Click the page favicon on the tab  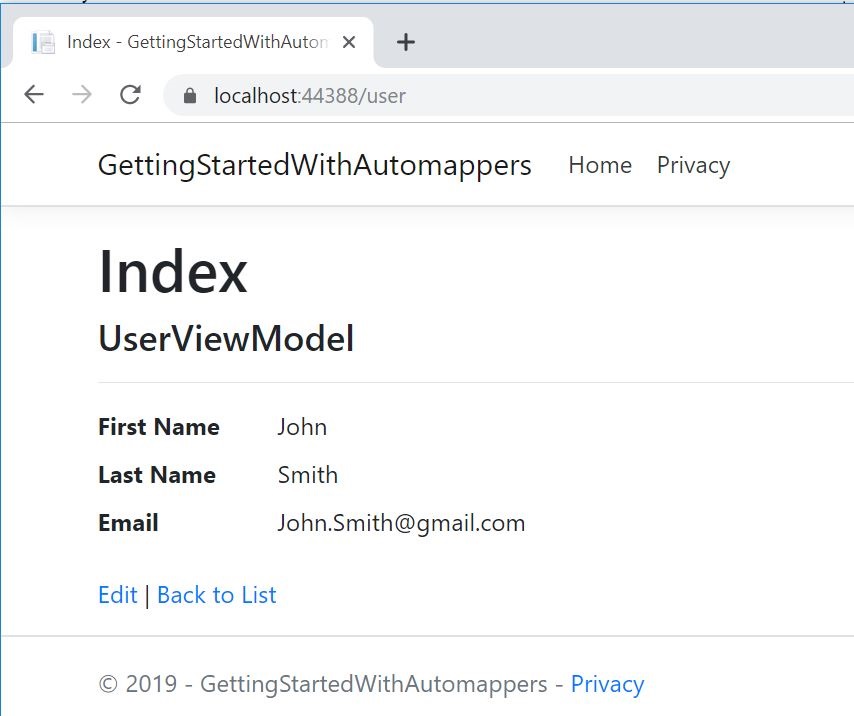(43, 42)
